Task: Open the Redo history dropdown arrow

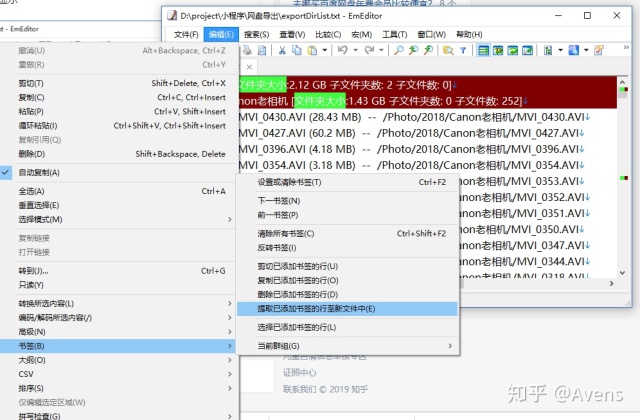Action: coord(381,50)
